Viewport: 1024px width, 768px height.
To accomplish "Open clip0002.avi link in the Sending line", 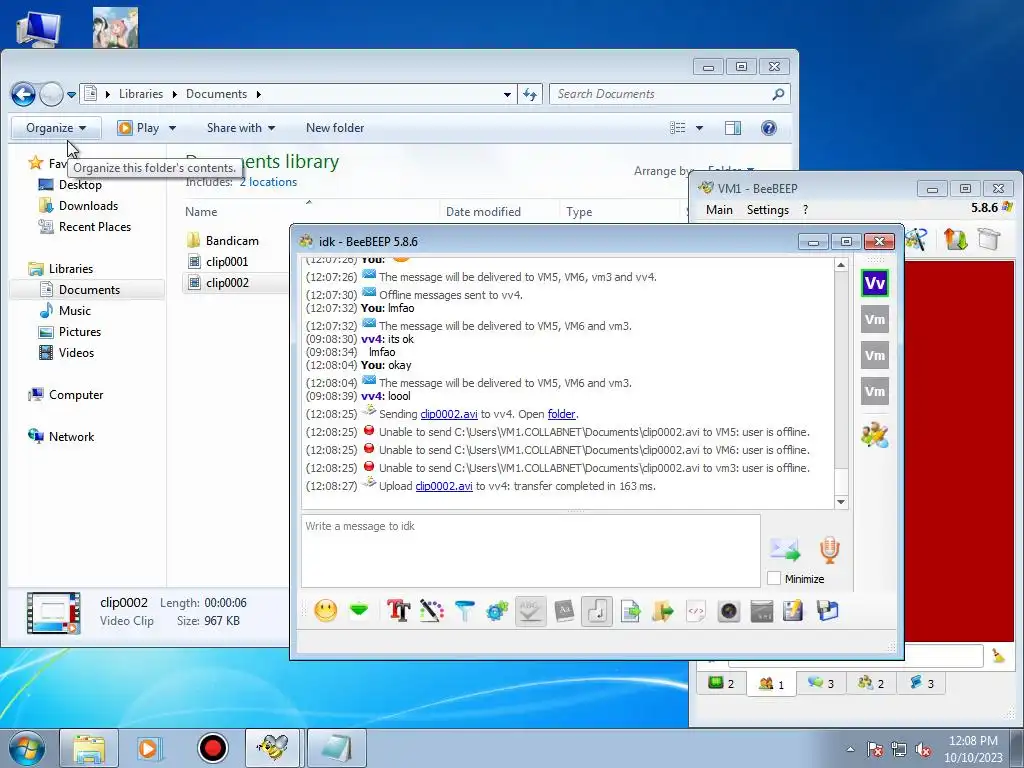I will point(449,414).
